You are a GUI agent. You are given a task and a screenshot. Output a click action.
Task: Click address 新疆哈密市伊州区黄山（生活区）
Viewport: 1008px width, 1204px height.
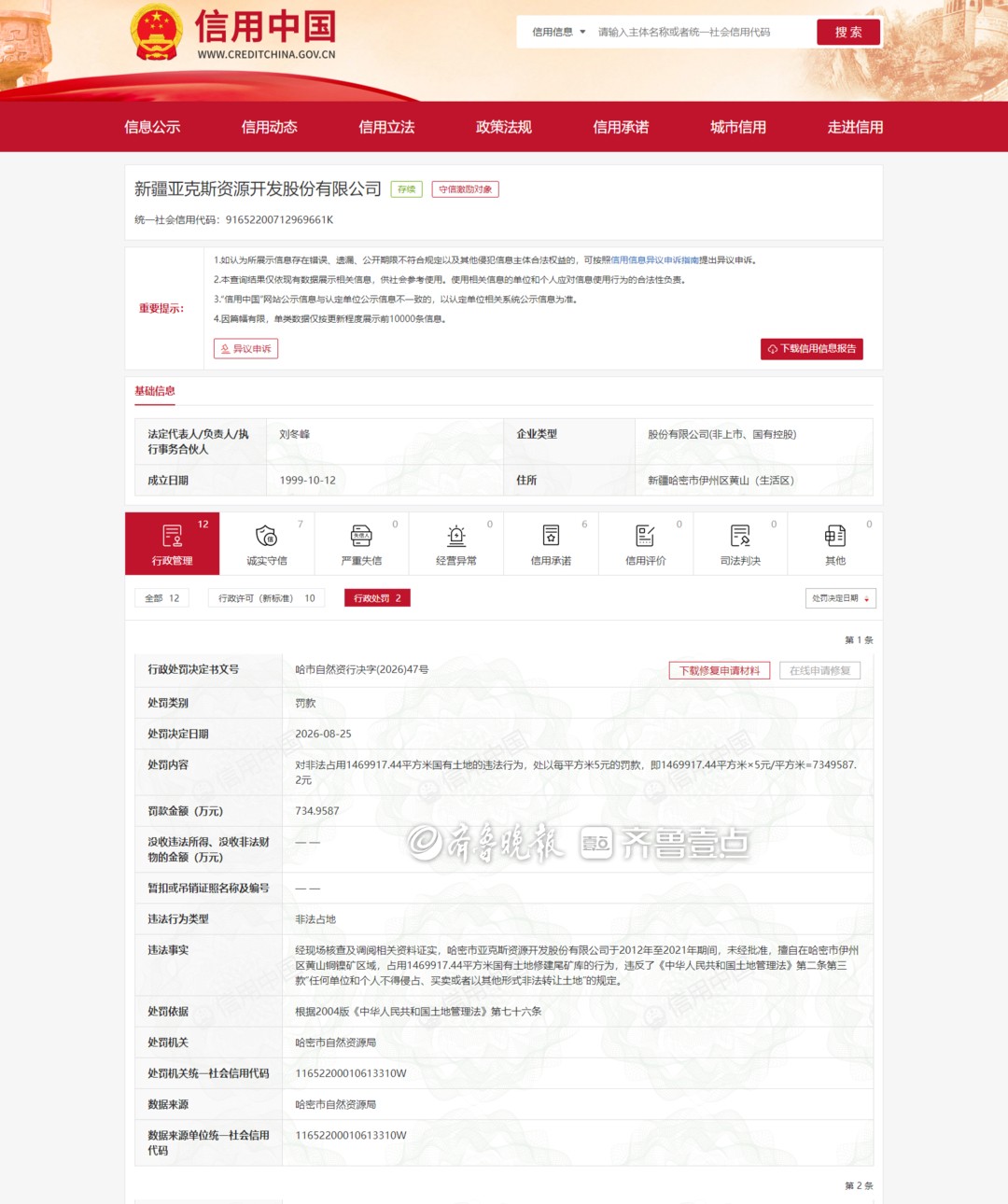721,481
